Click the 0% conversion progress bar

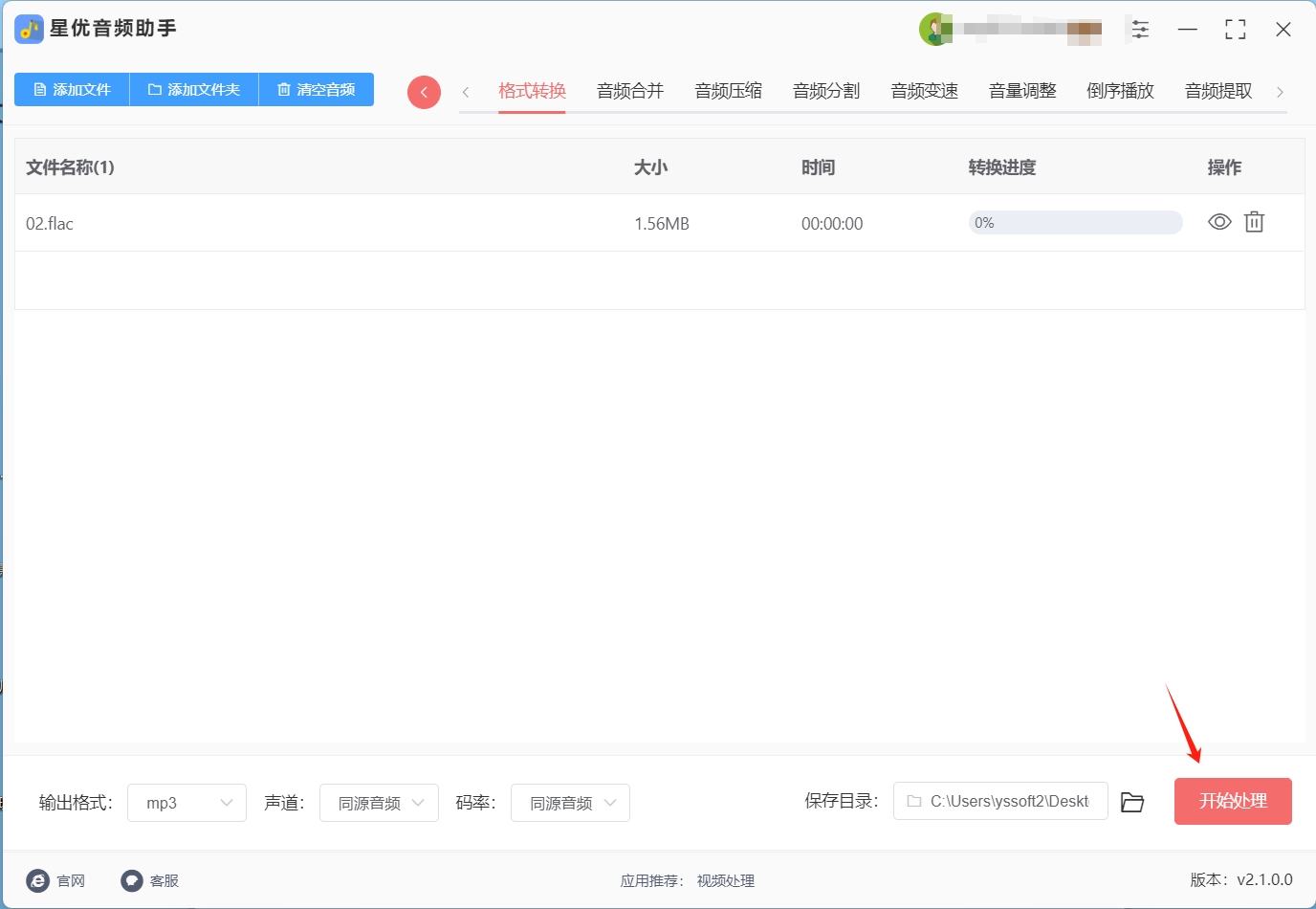coord(1076,223)
